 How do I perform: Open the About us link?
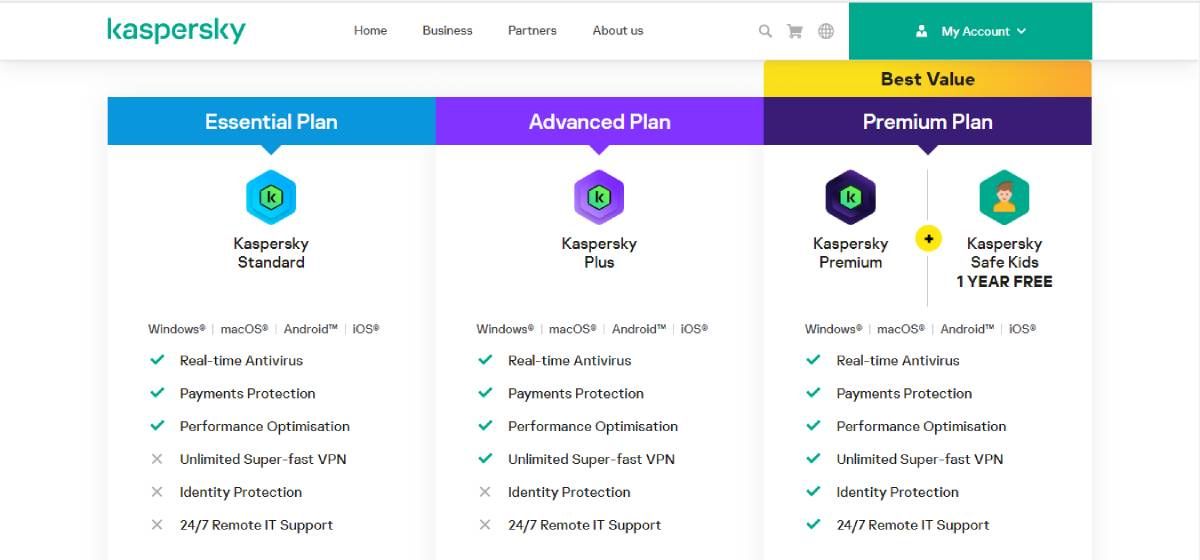coord(618,30)
